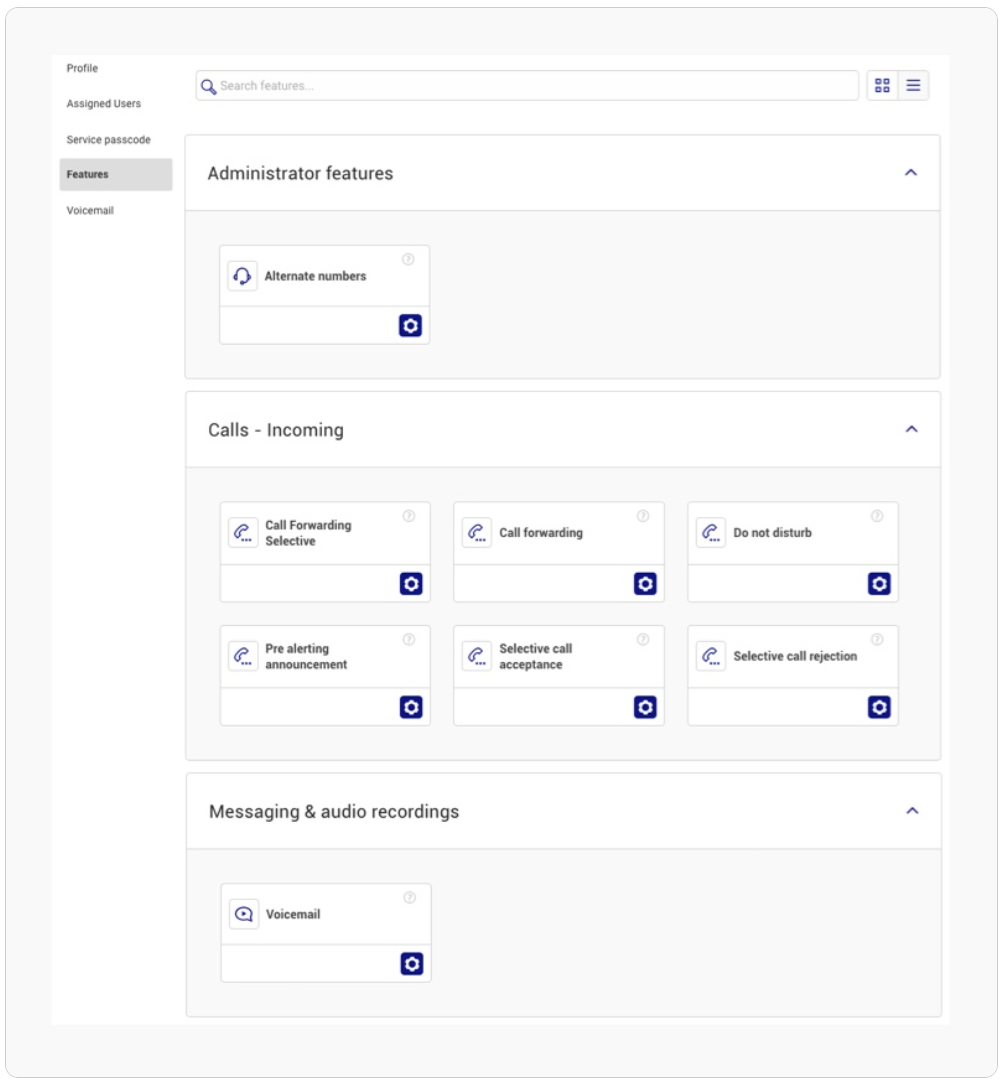1003x1081 pixels.
Task: Switch to list view layout
Action: click(913, 85)
